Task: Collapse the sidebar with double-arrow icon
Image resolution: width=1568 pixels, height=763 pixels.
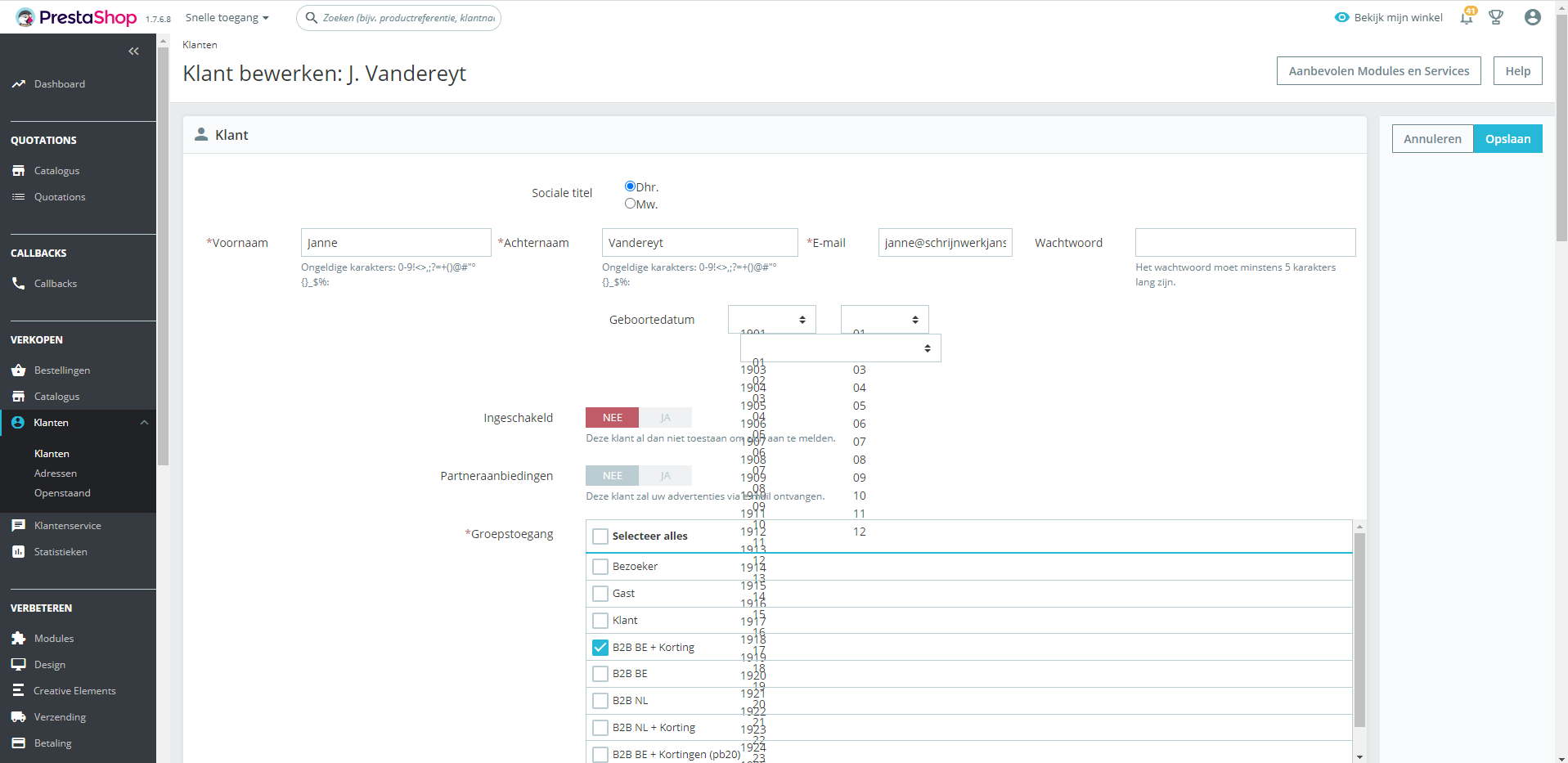Action: click(133, 52)
